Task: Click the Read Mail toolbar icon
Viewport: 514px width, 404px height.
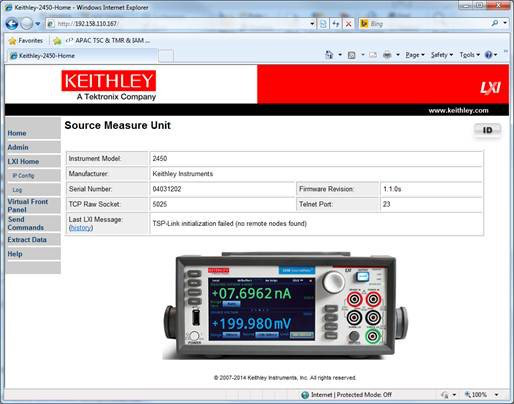Action: point(373,55)
